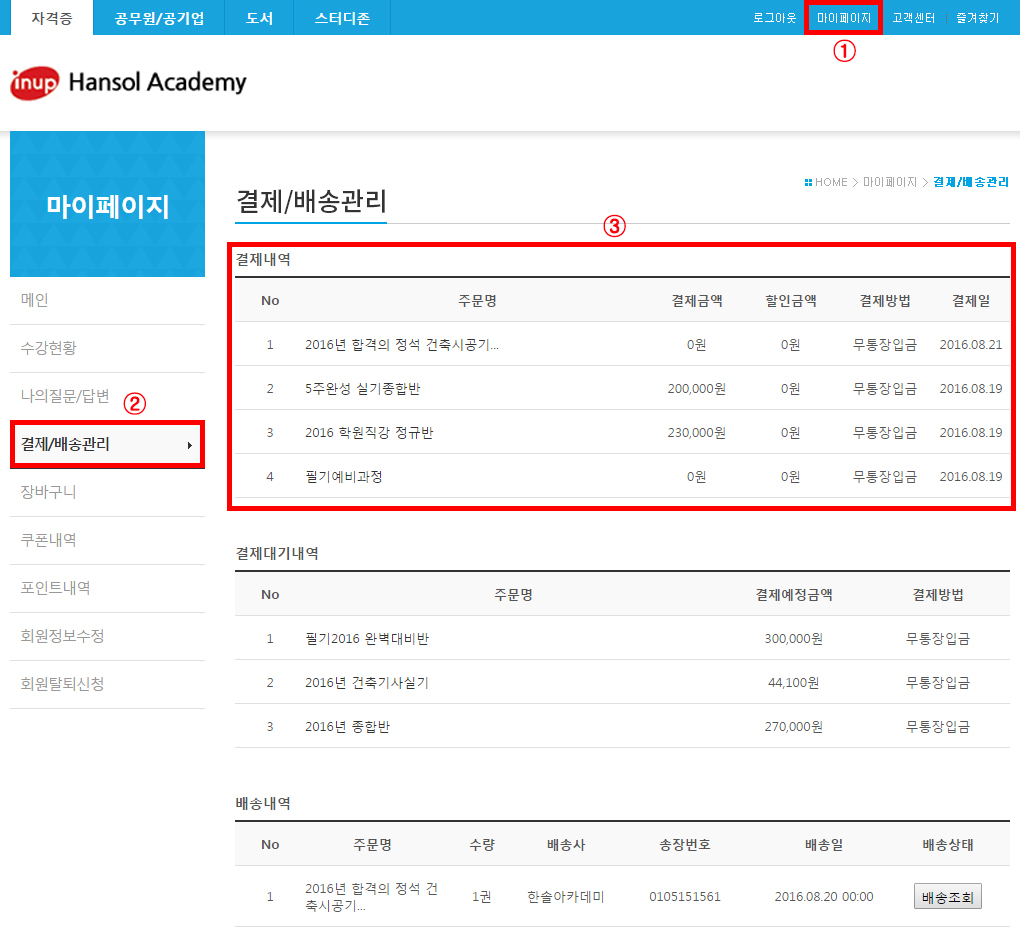
Task: Open 나의질문/답변 in the sidebar
Action: (107, 396)
